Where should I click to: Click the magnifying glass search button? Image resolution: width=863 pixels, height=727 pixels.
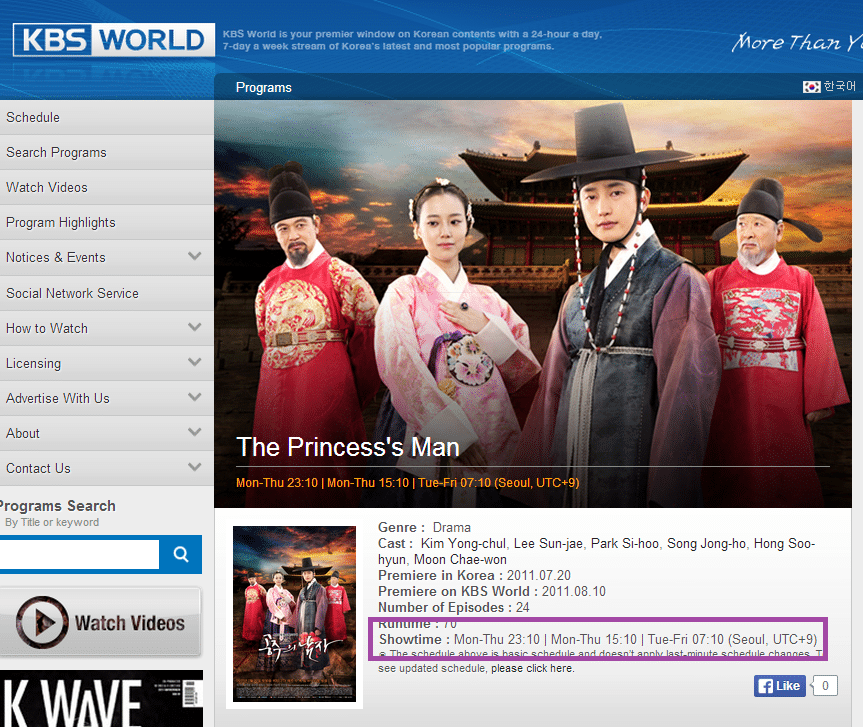point(181,554)
